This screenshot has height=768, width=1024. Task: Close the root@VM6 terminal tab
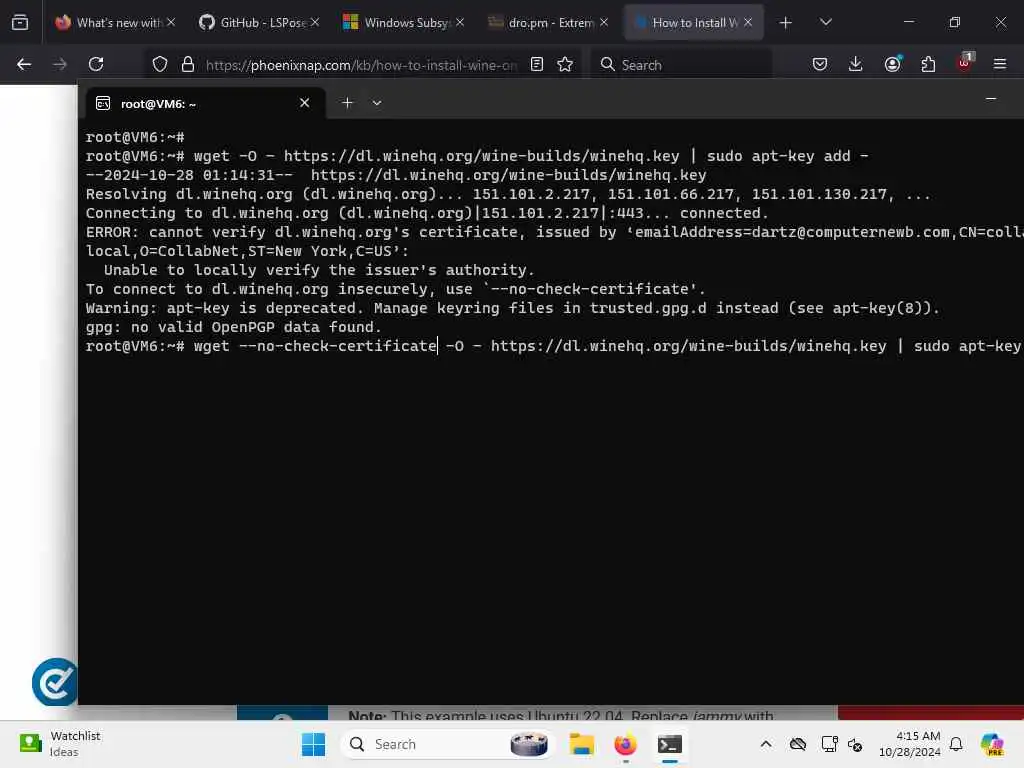click(304, 103)
